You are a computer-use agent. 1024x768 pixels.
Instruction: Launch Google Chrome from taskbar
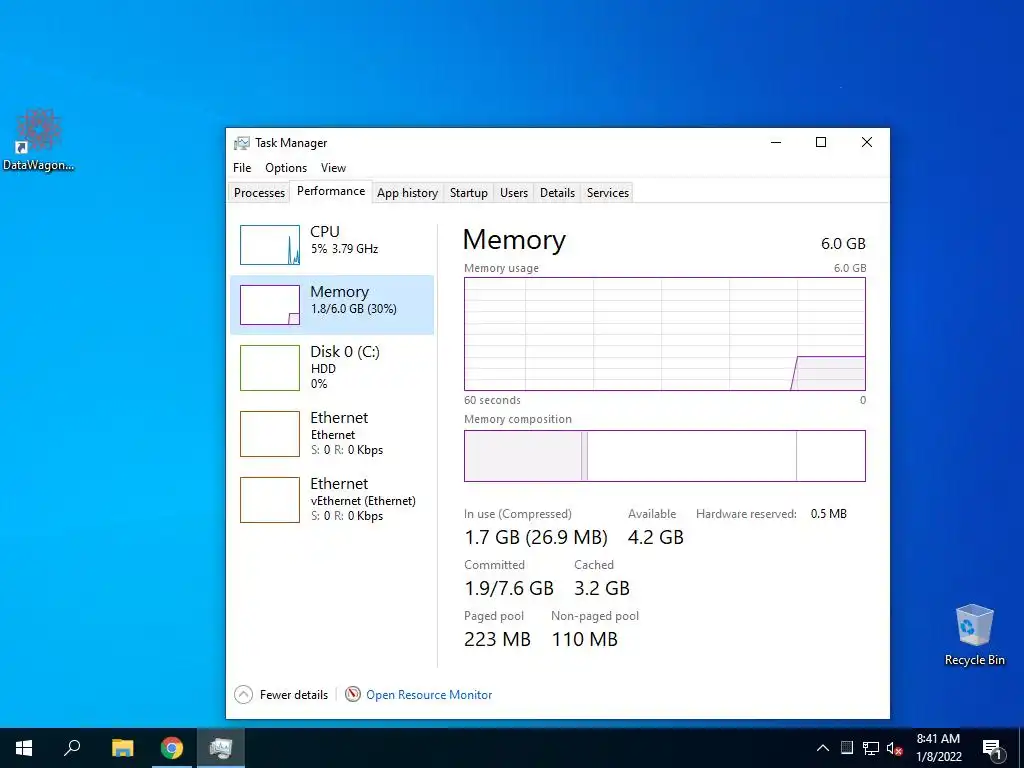[172, 748]
